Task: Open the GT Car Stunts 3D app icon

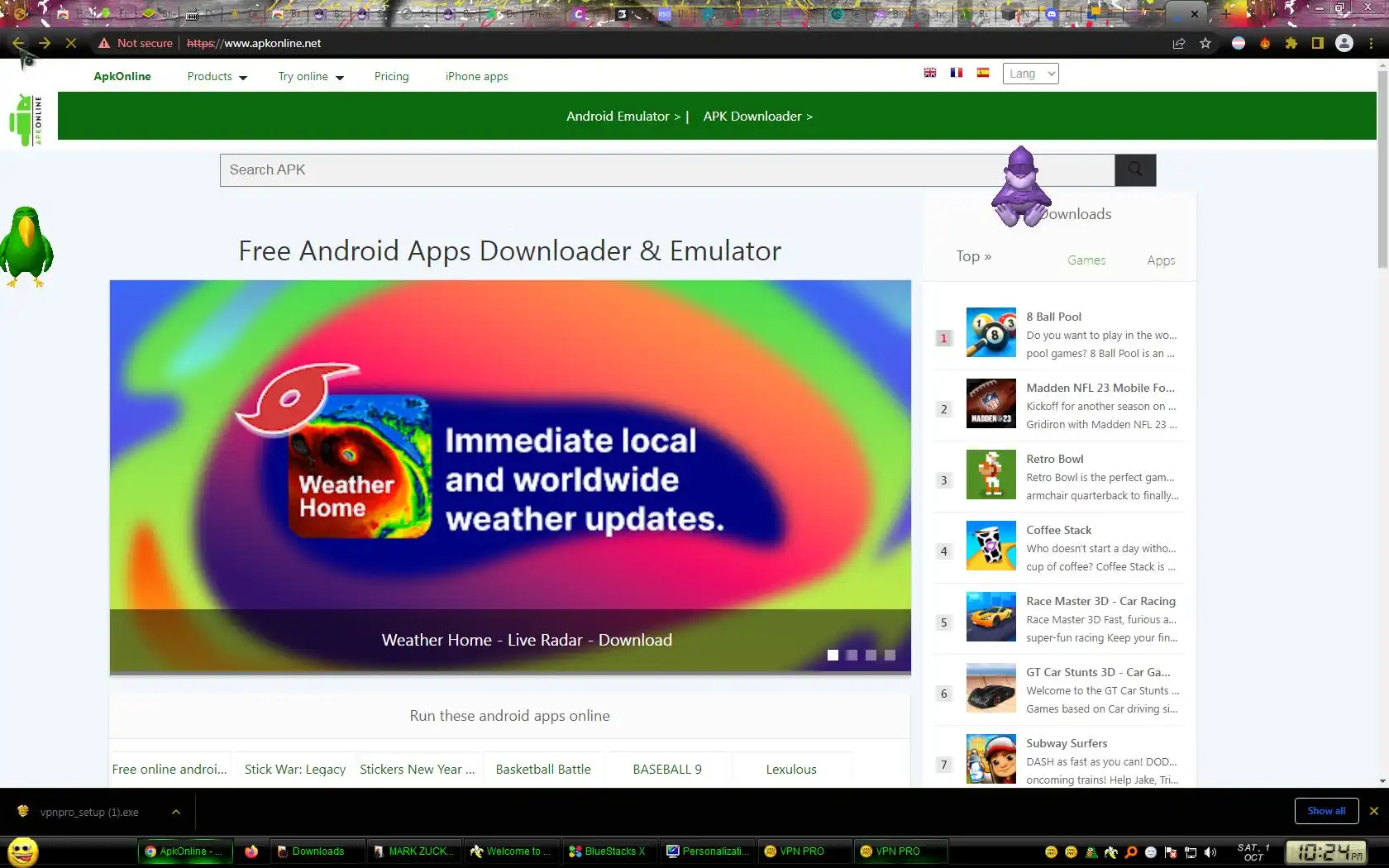Action: 991,688
